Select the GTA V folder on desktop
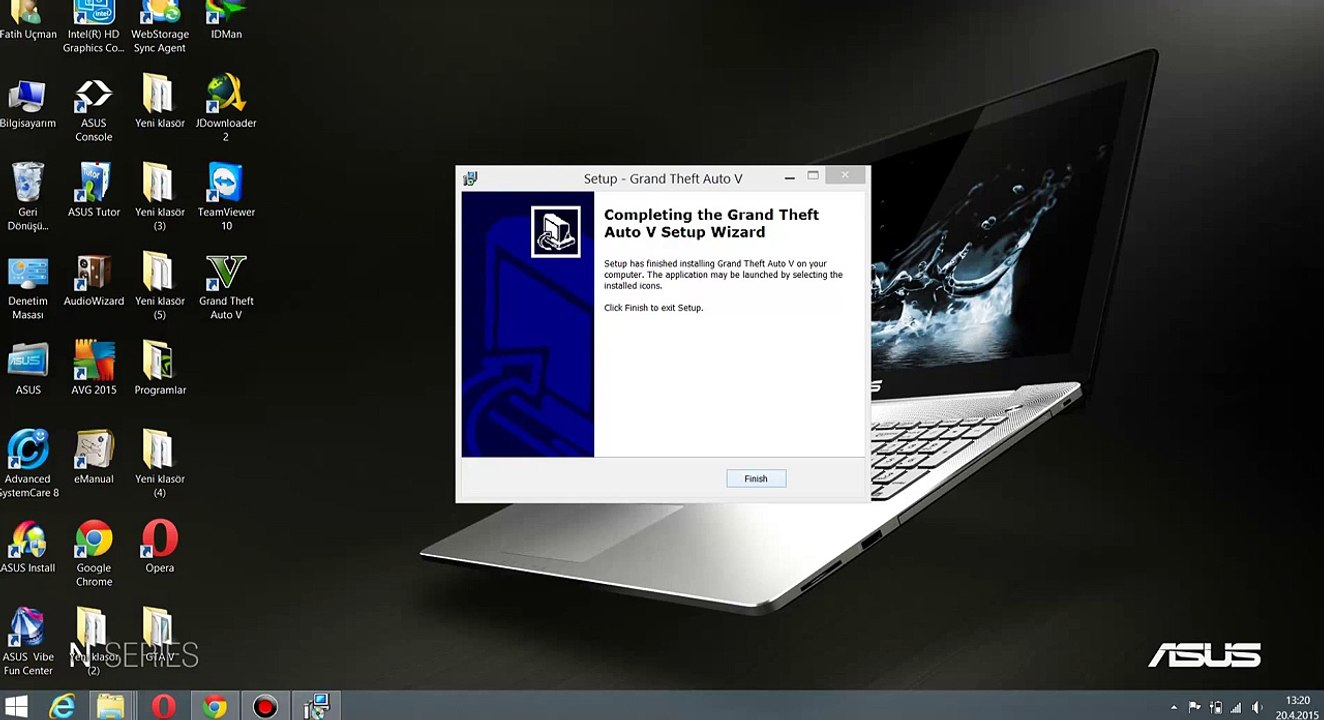This screenshot has height=720, width=1324. (159, 635)
